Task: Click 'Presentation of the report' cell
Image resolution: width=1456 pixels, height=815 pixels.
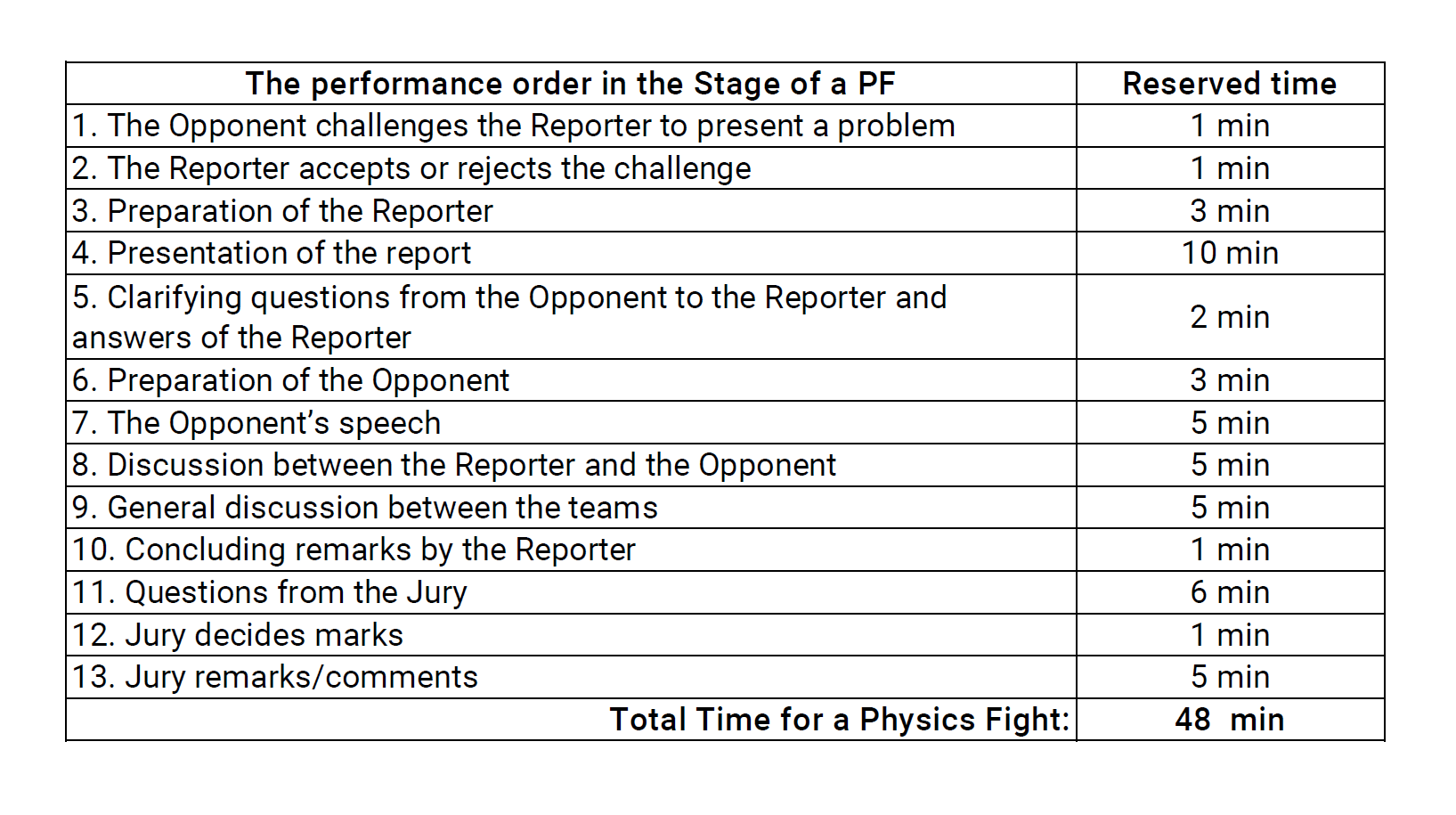Action: click(x=571, y=253)
